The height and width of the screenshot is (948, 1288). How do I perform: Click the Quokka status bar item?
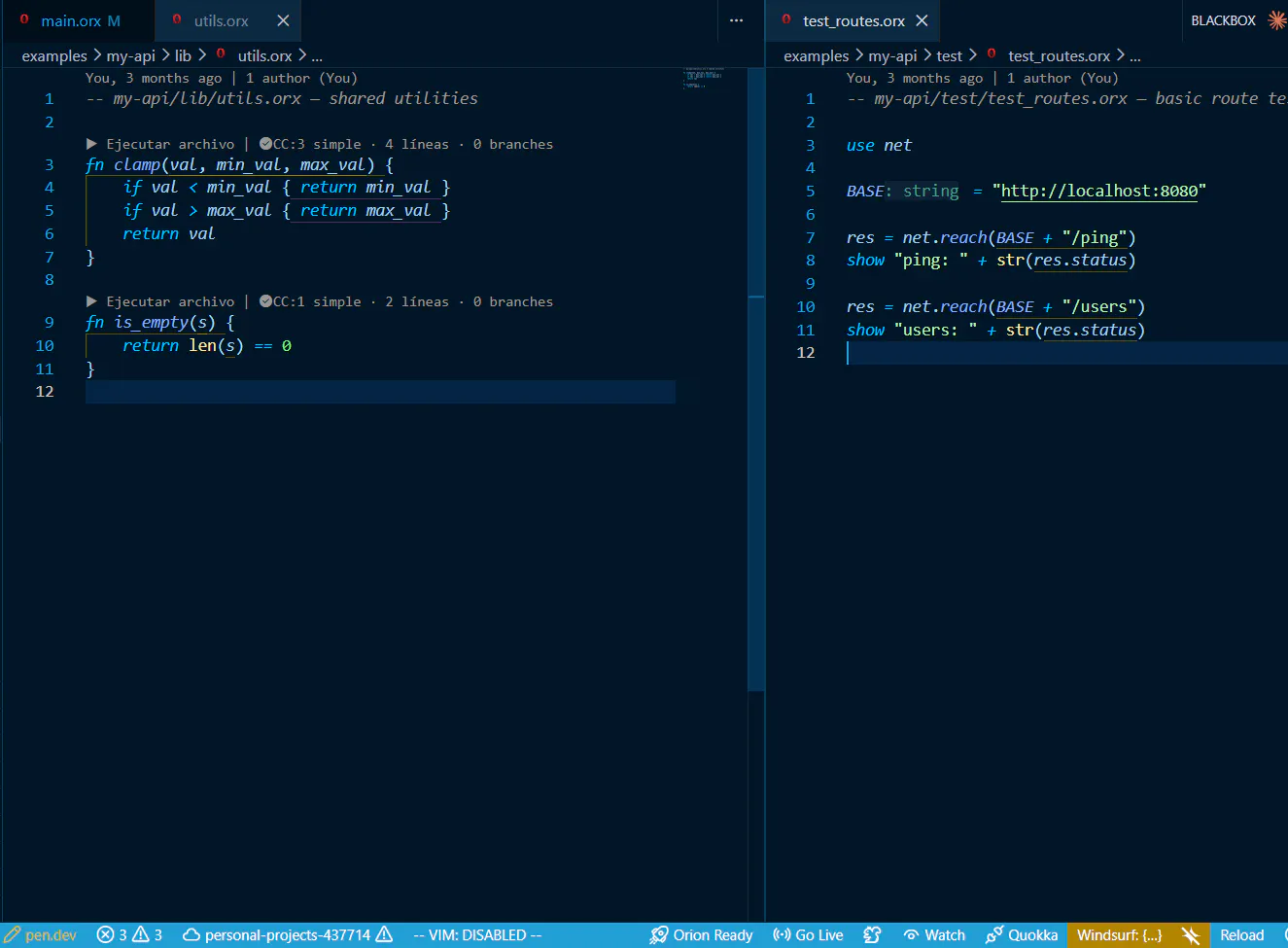click(1021, 935)
